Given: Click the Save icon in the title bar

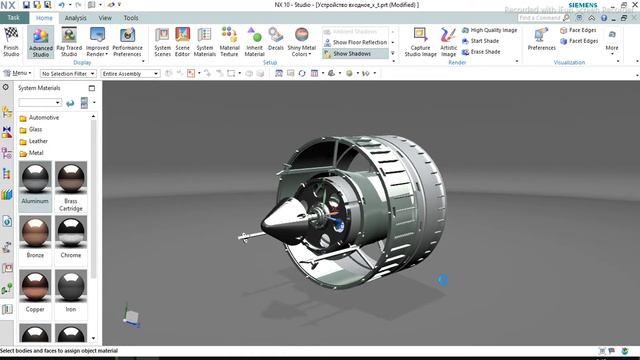Looking at the screenshot, I should (x=26, y=5).
